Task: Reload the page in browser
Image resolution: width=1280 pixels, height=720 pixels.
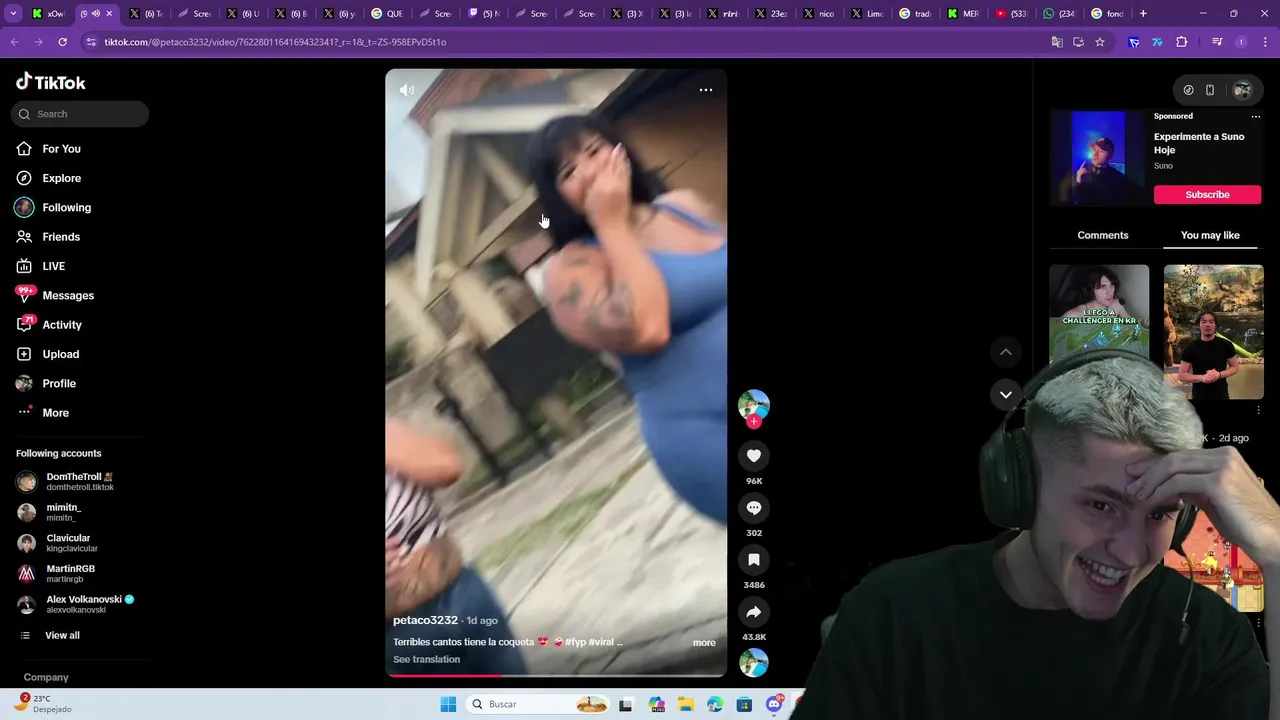Action: click(x=62, y=42)
